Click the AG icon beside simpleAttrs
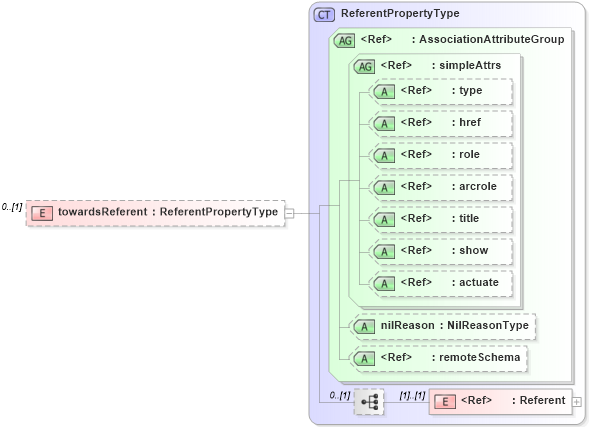This screenshot has height=427, width=589. (x=364, y=66)
